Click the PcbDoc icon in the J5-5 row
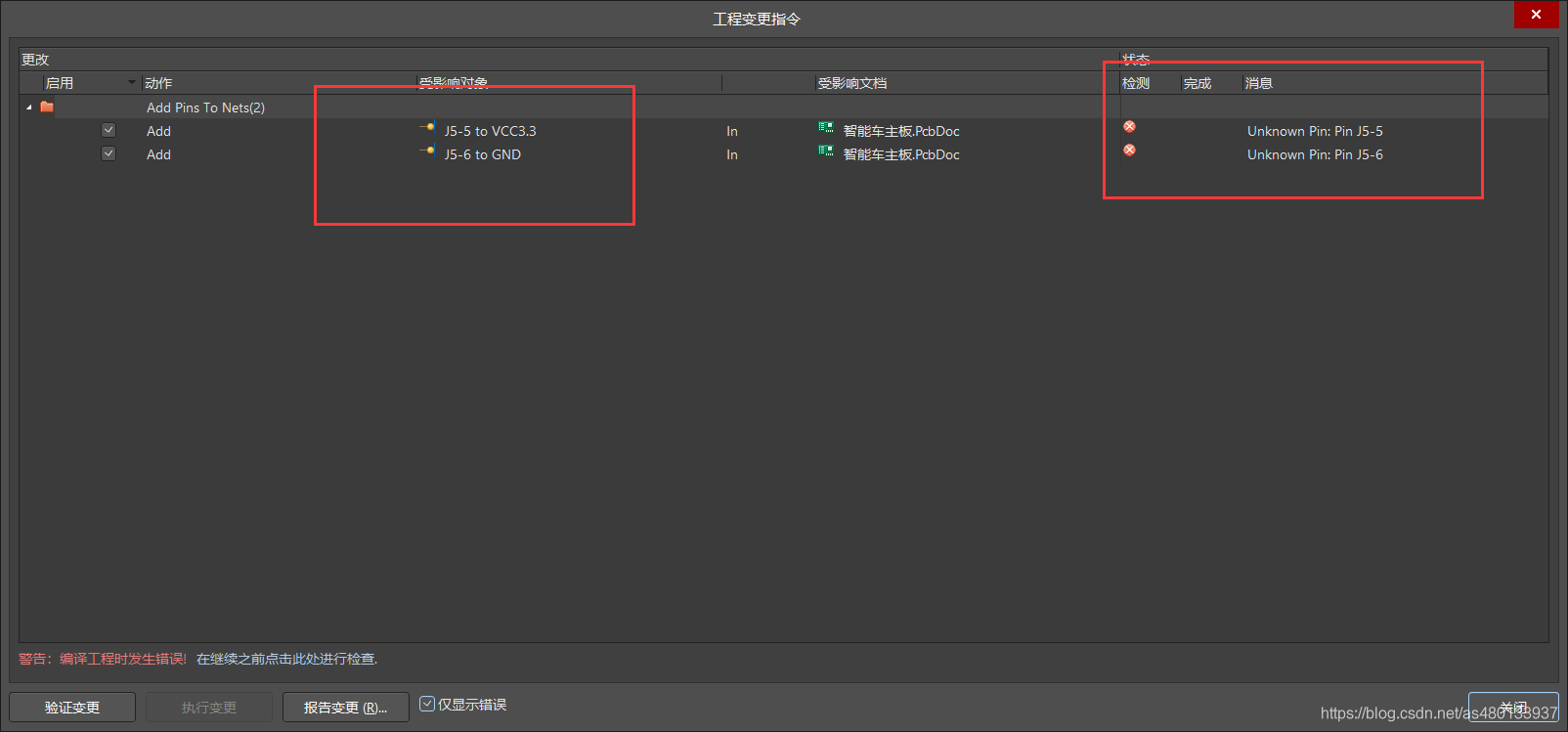 click(826, 128)
